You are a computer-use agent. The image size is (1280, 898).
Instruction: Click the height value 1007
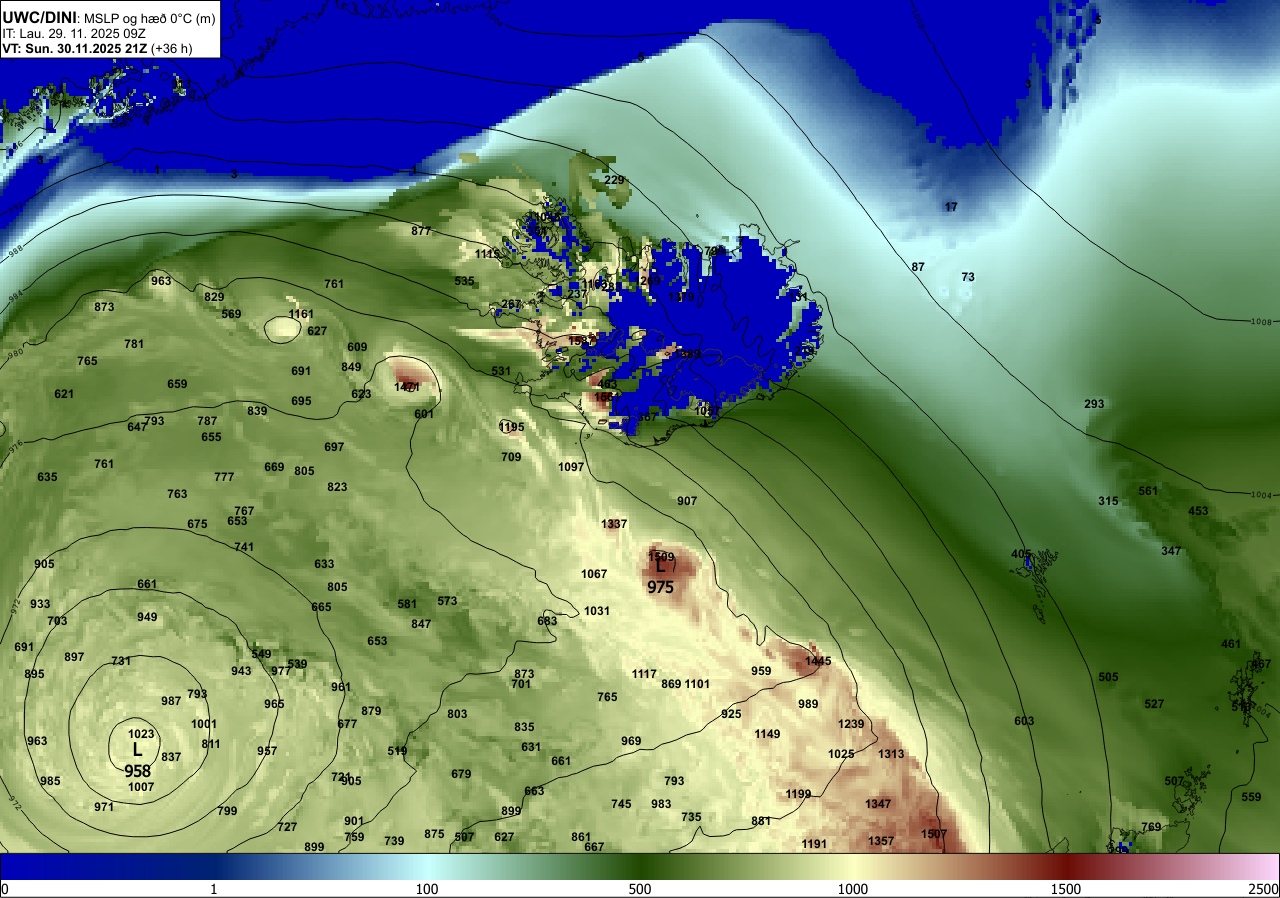click(x=141, y=787)
